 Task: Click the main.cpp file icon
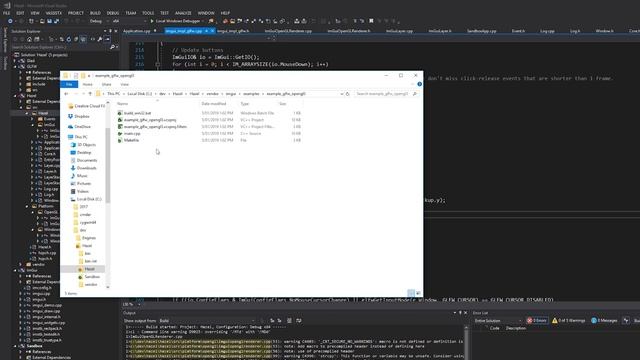(120, 133)
